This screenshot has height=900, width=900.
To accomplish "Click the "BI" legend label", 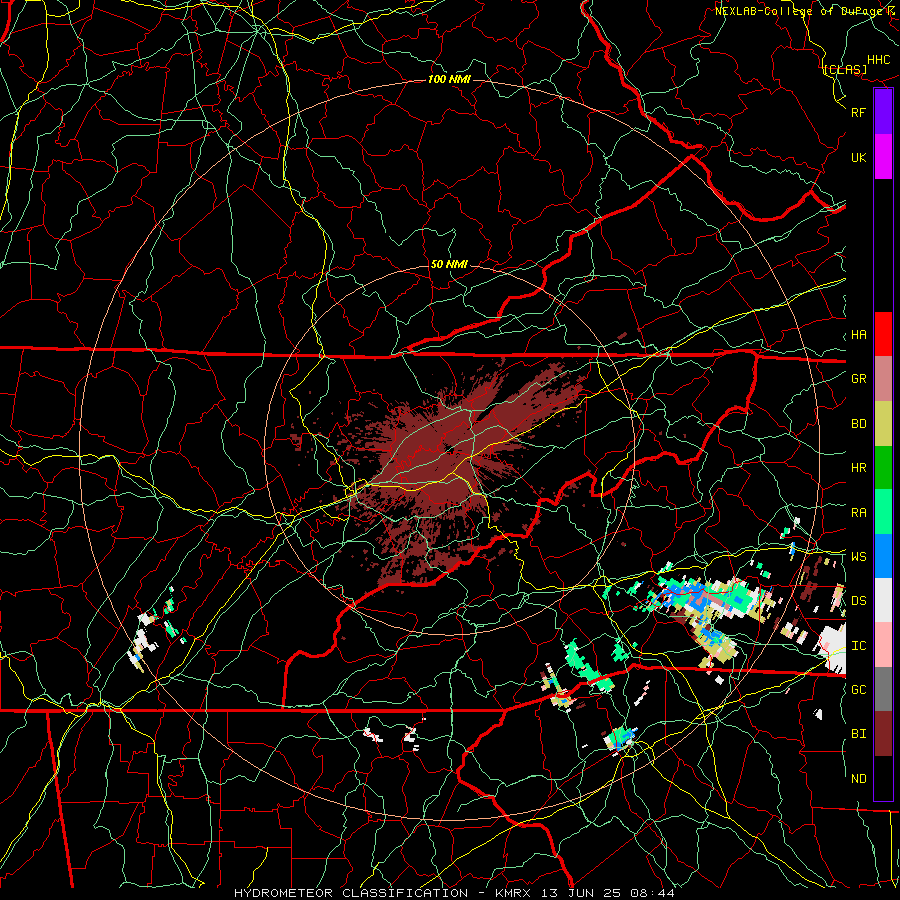I will click(x=858, y=734).
